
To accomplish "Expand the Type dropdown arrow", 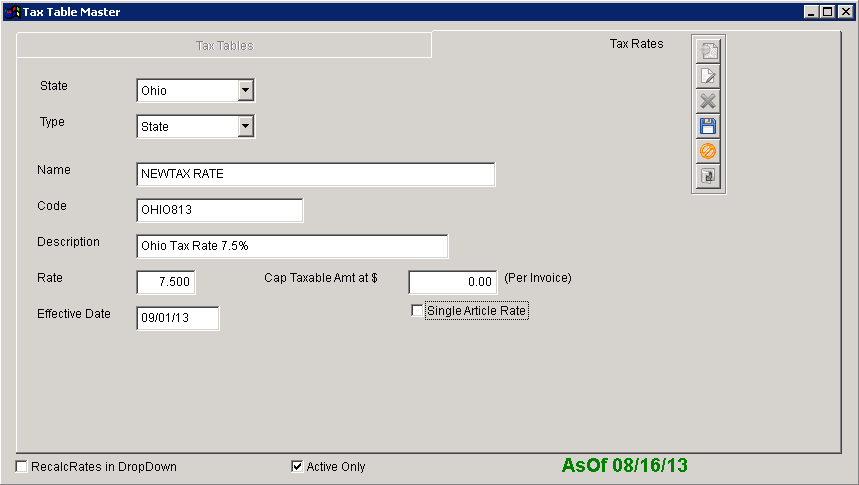I will [x=245, y=127].
